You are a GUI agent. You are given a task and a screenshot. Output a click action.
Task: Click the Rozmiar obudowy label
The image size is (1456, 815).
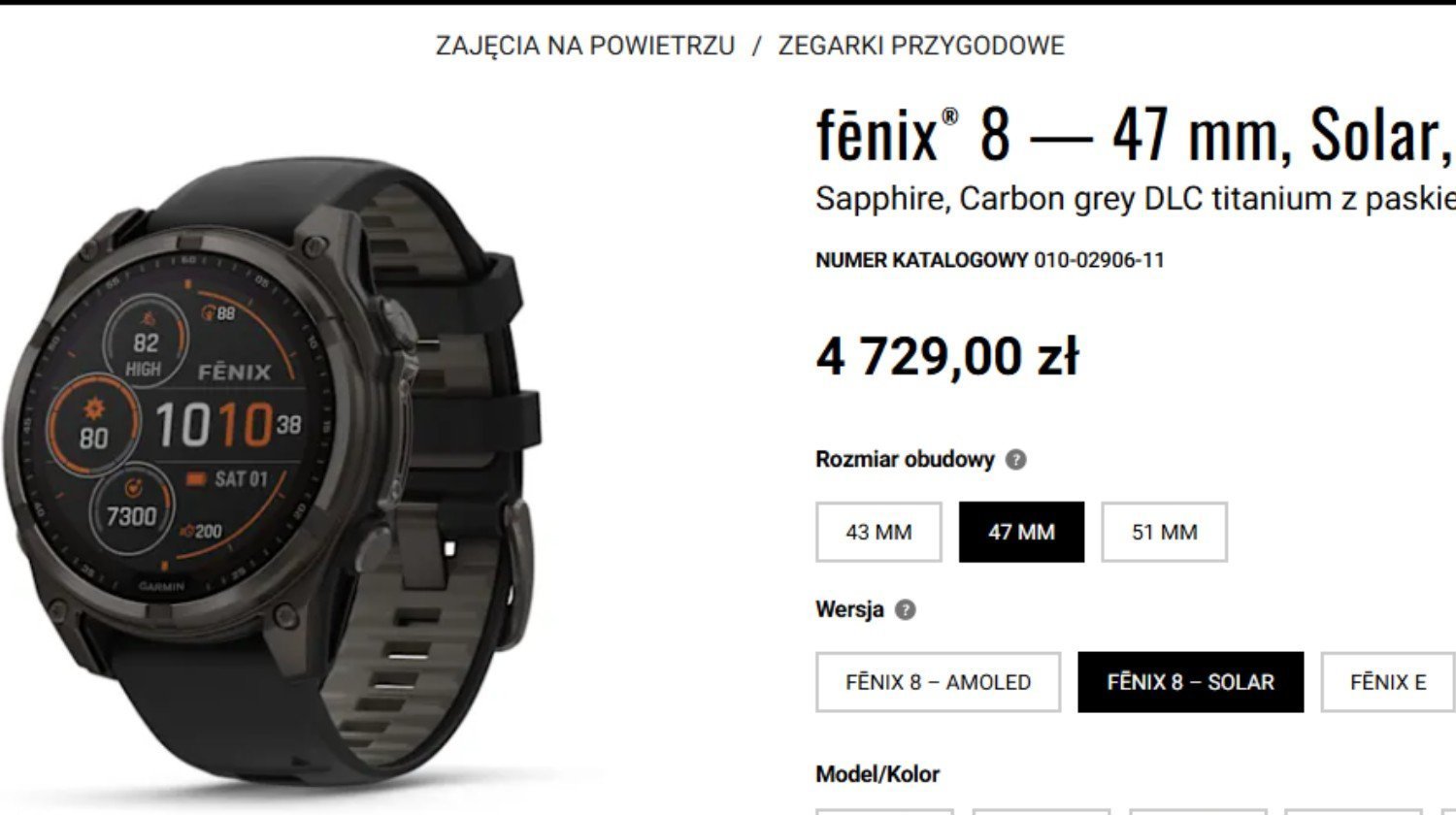pyautogui.click(x=905, y=460)
